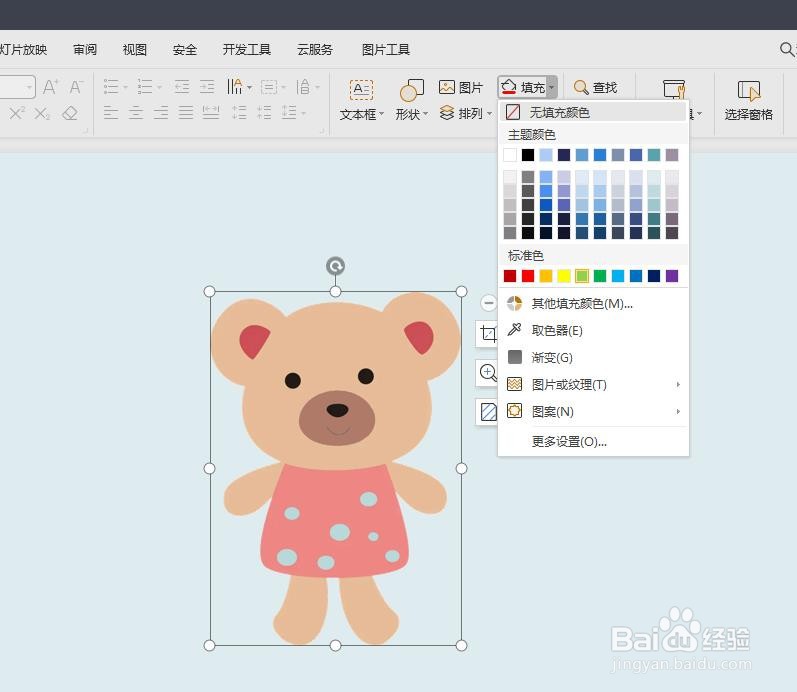Image resolution: width=797 pixels, height=692 pixels.
Task: Insert a text box (文本框)
Action: [361, 101]
